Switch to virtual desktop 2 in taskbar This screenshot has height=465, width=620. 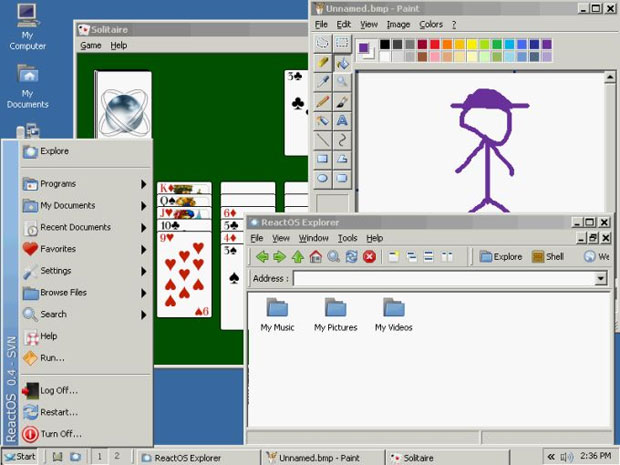pos(117,456)
